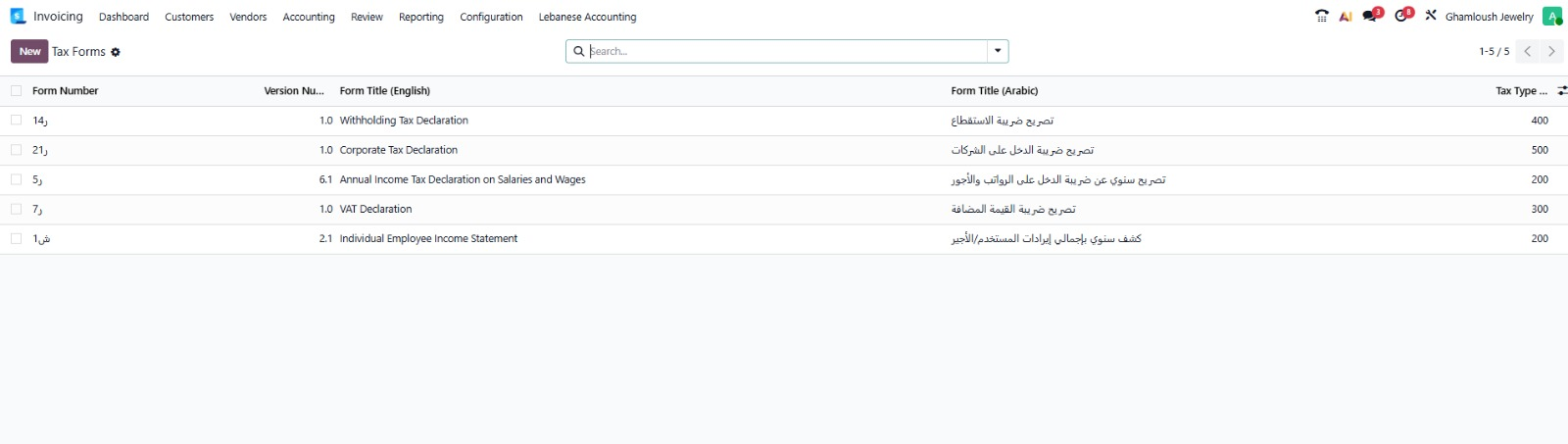Click the debug tools wrench icon
Viewport: 1568px width, 444px height.
[x=1431, y=16]
